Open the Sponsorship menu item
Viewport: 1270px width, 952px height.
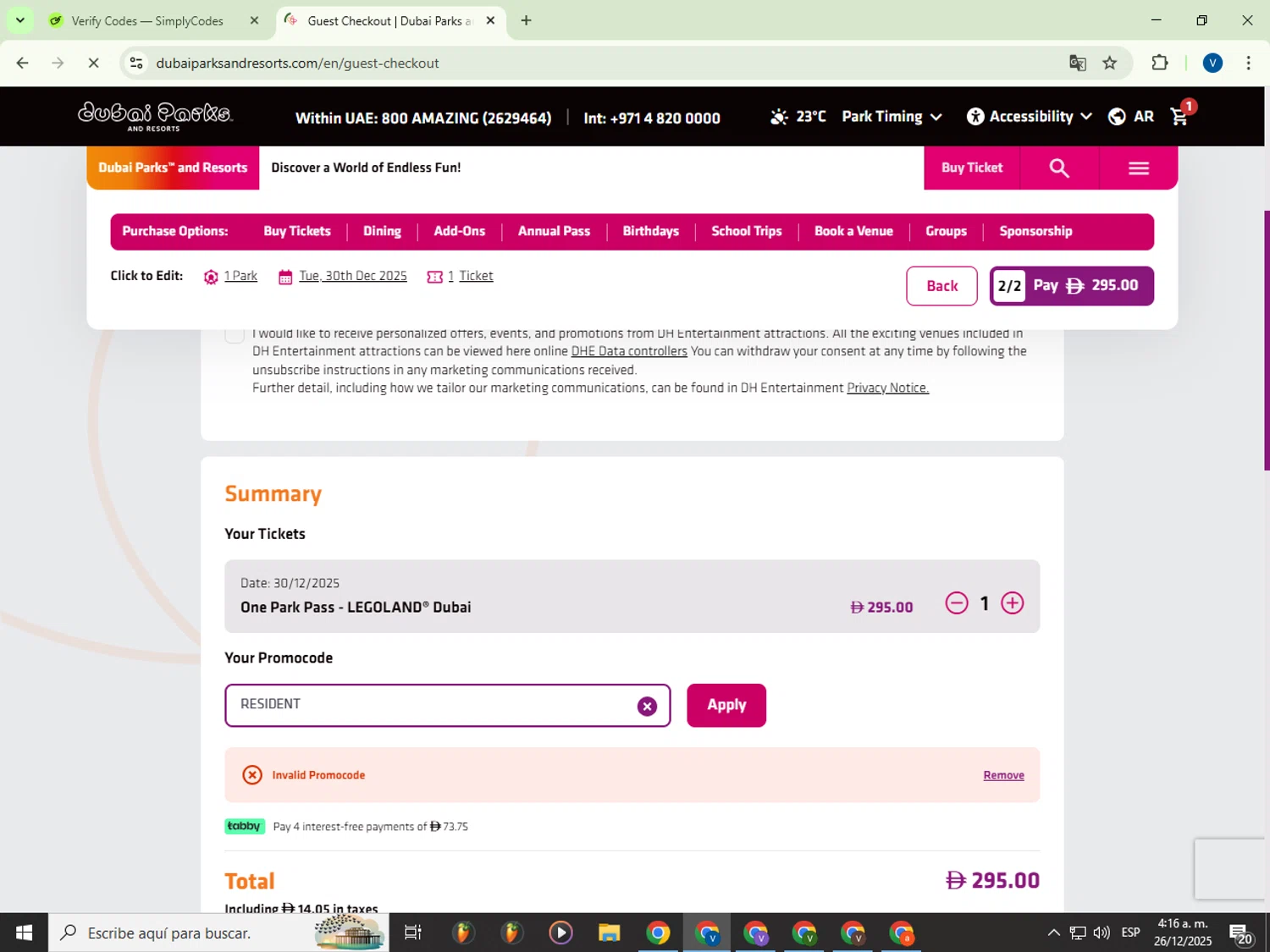tap(1035, 231)
